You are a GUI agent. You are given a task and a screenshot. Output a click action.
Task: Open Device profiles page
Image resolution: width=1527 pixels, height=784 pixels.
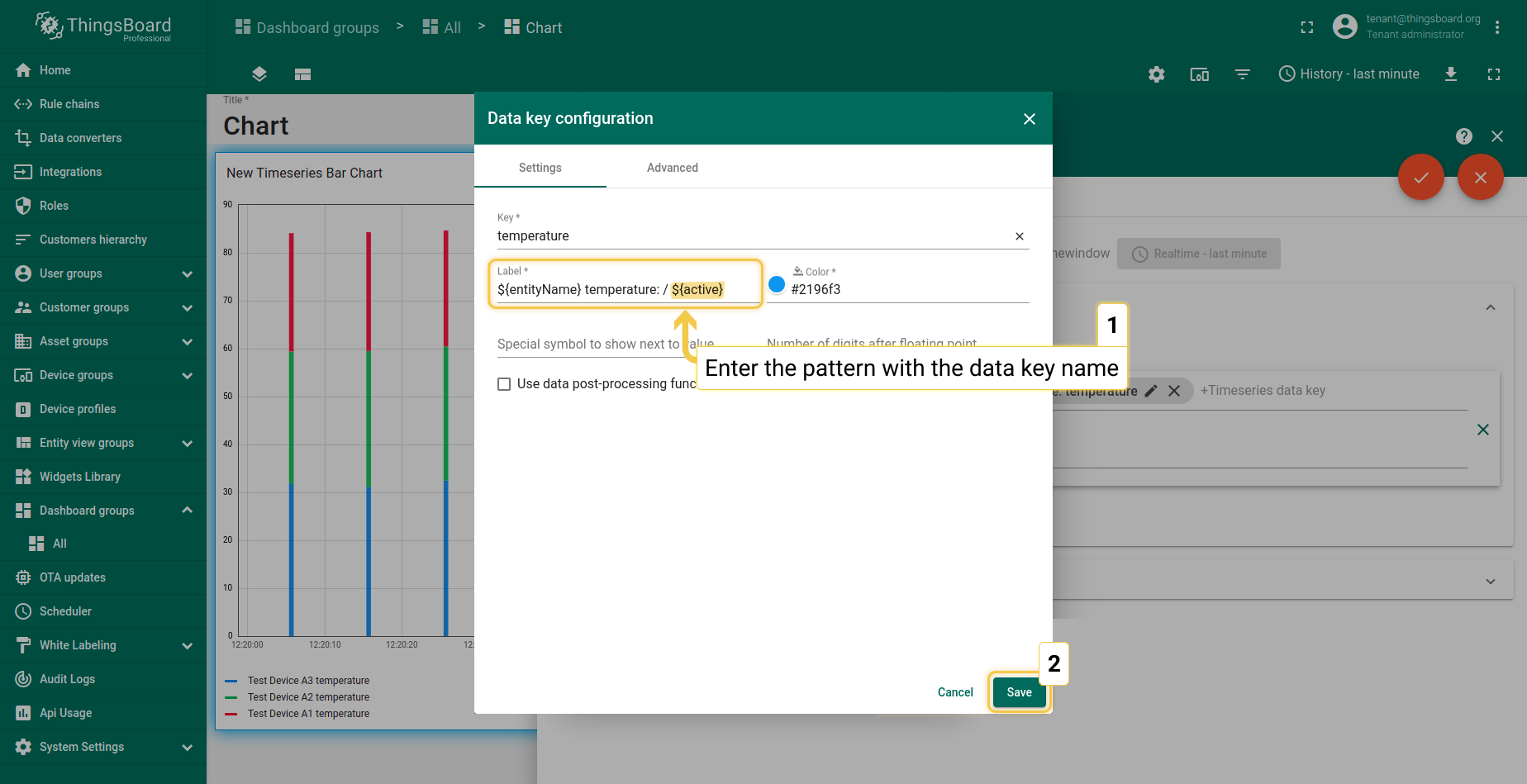point(102,409)
